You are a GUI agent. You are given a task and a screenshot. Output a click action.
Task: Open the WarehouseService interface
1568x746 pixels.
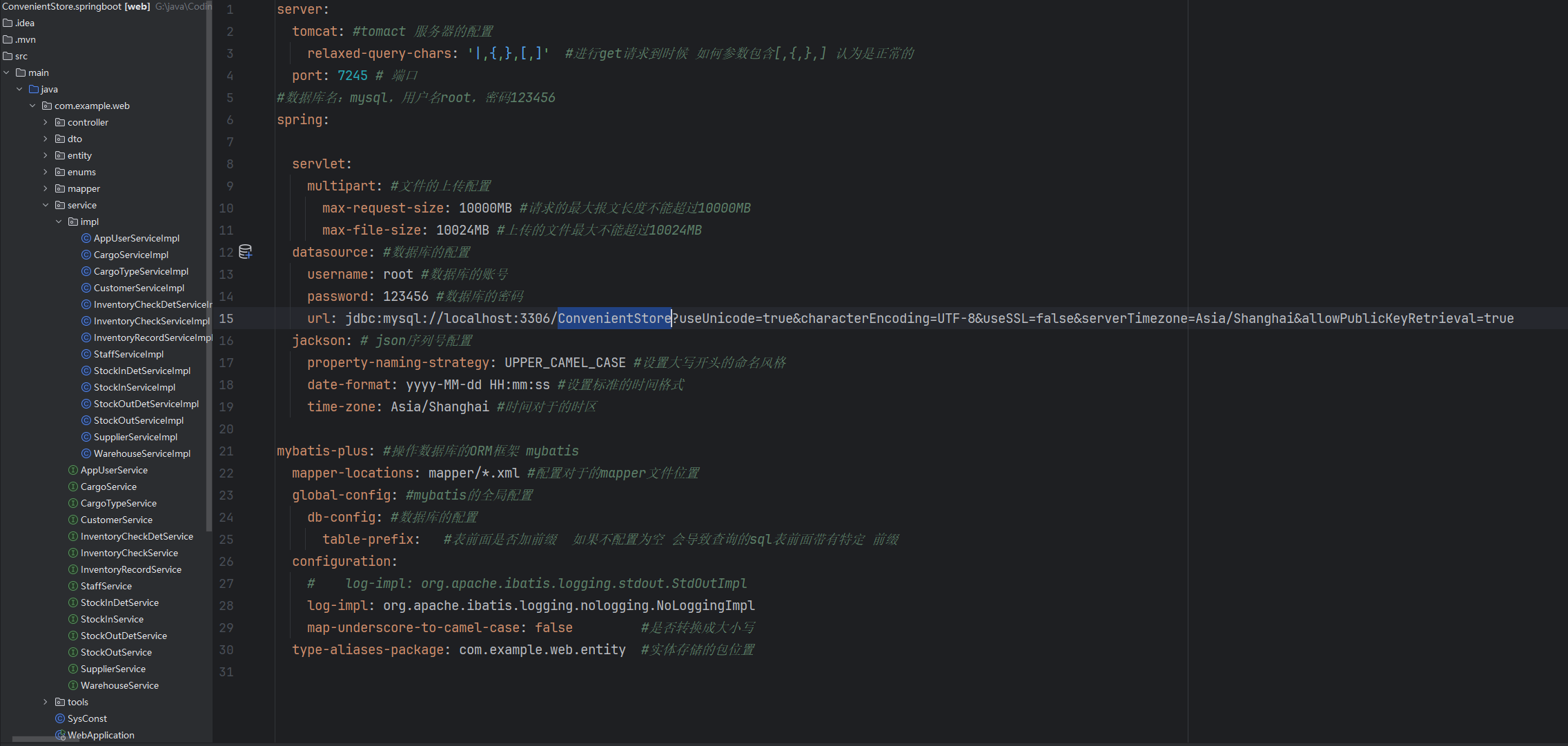click(119, 685)
